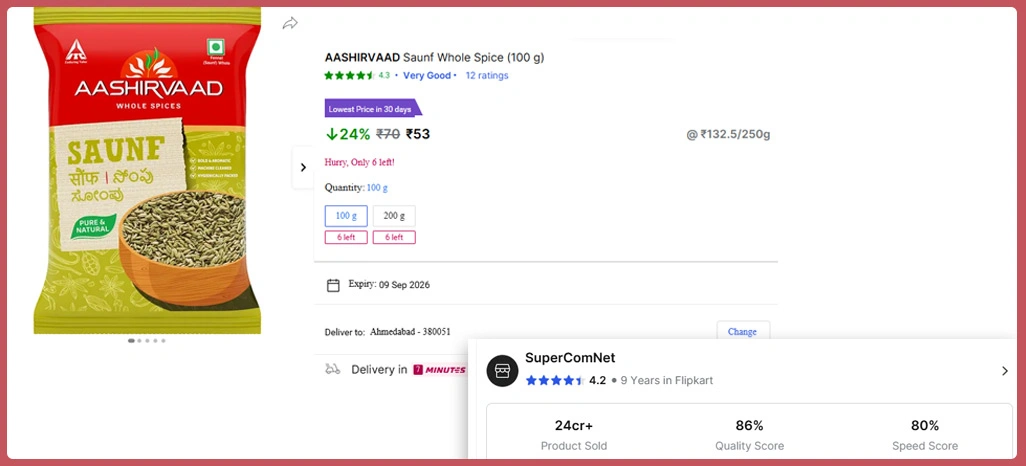
Task: Select the 24cr+ Product Sold stat
Action: point(573,434)
